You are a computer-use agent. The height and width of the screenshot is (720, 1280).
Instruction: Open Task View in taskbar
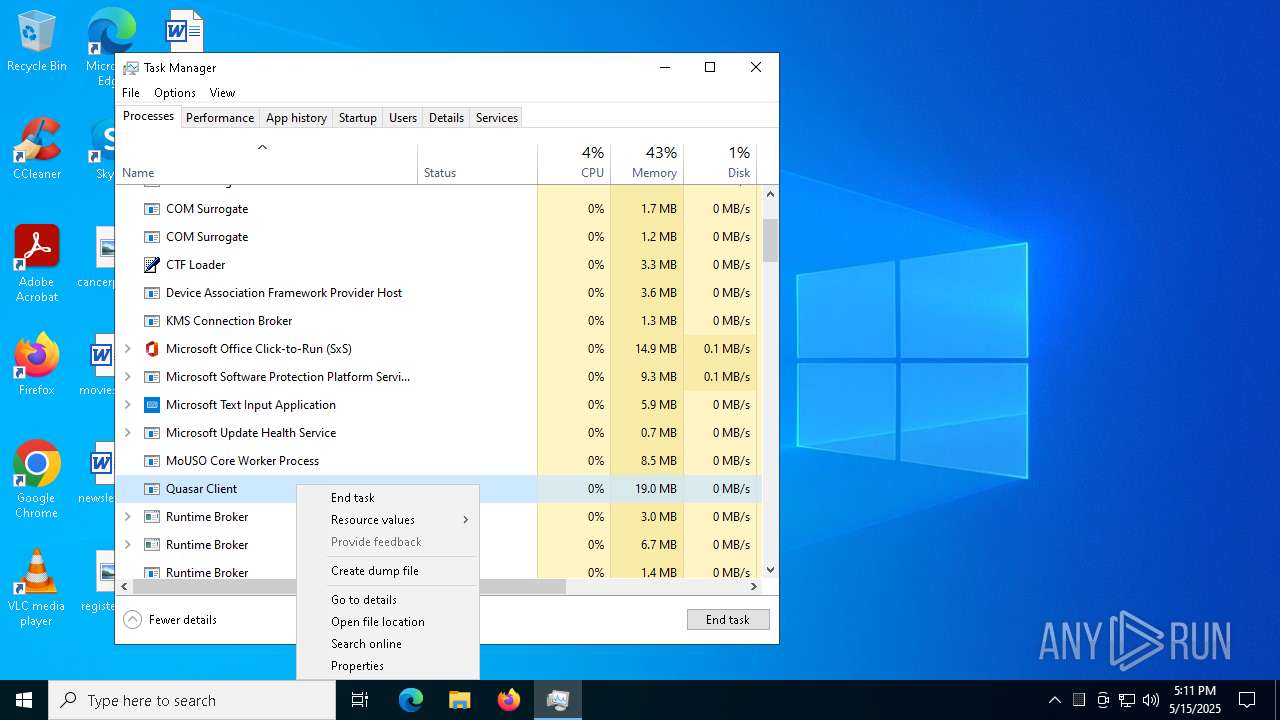[x=360, y=700]
